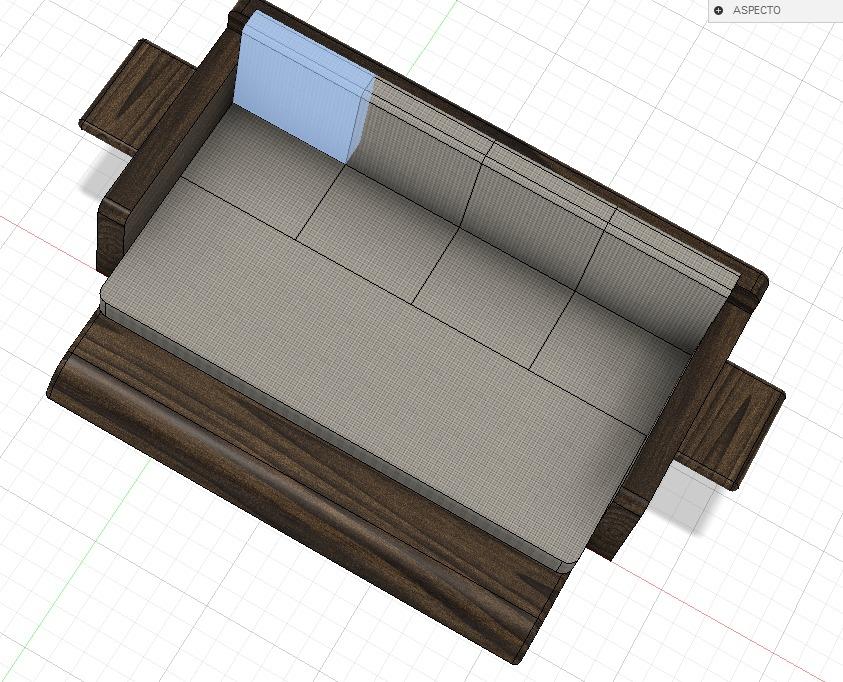Select the left wooden armrest tray
843x682 pixels.
point(138,95)
